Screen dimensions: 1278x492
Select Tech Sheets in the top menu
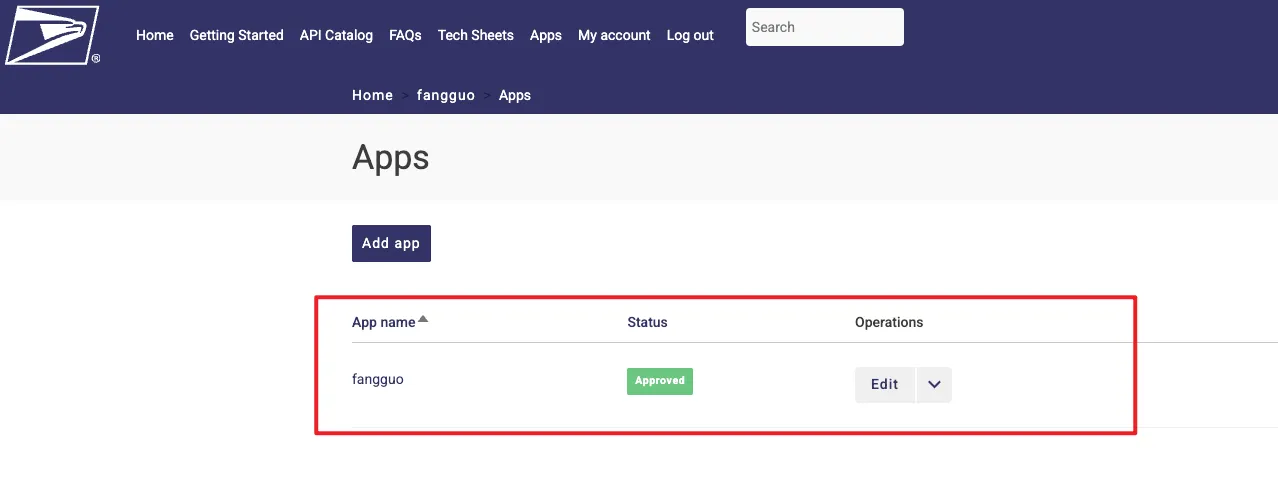point(475,35)
